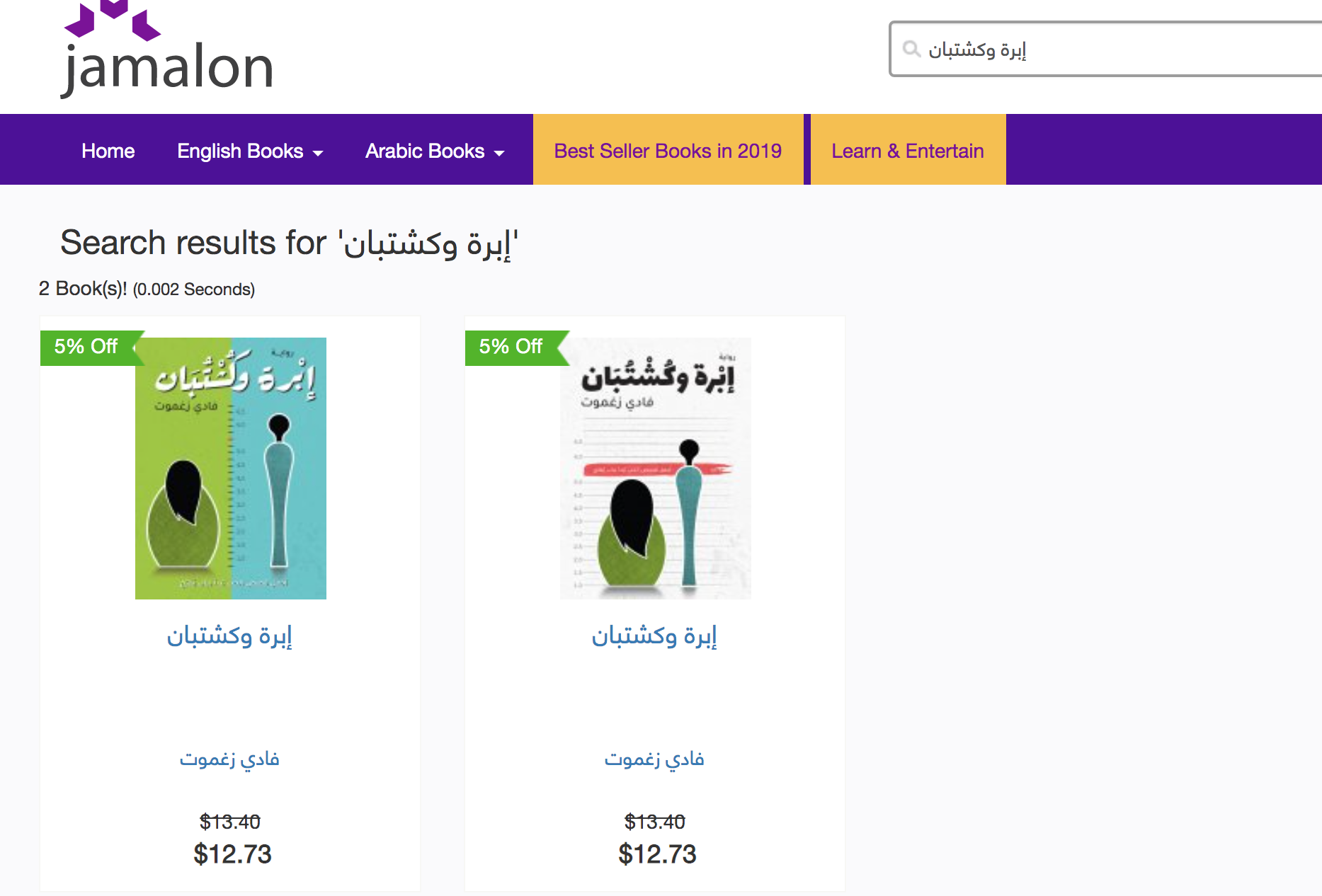
Task: Open the white cover book thumbnail
Action: point(656,469)
